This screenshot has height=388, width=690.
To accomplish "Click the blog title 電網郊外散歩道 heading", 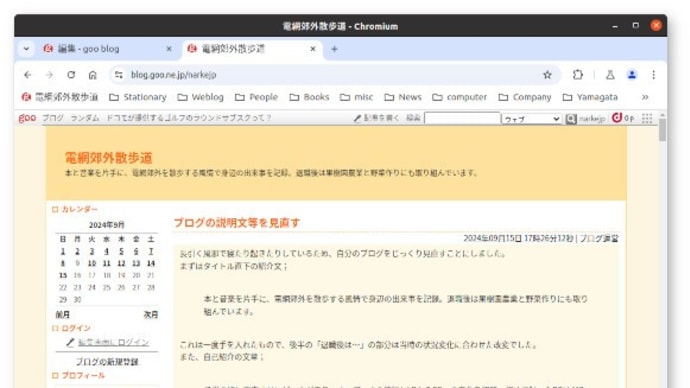I will coord(108,157).
